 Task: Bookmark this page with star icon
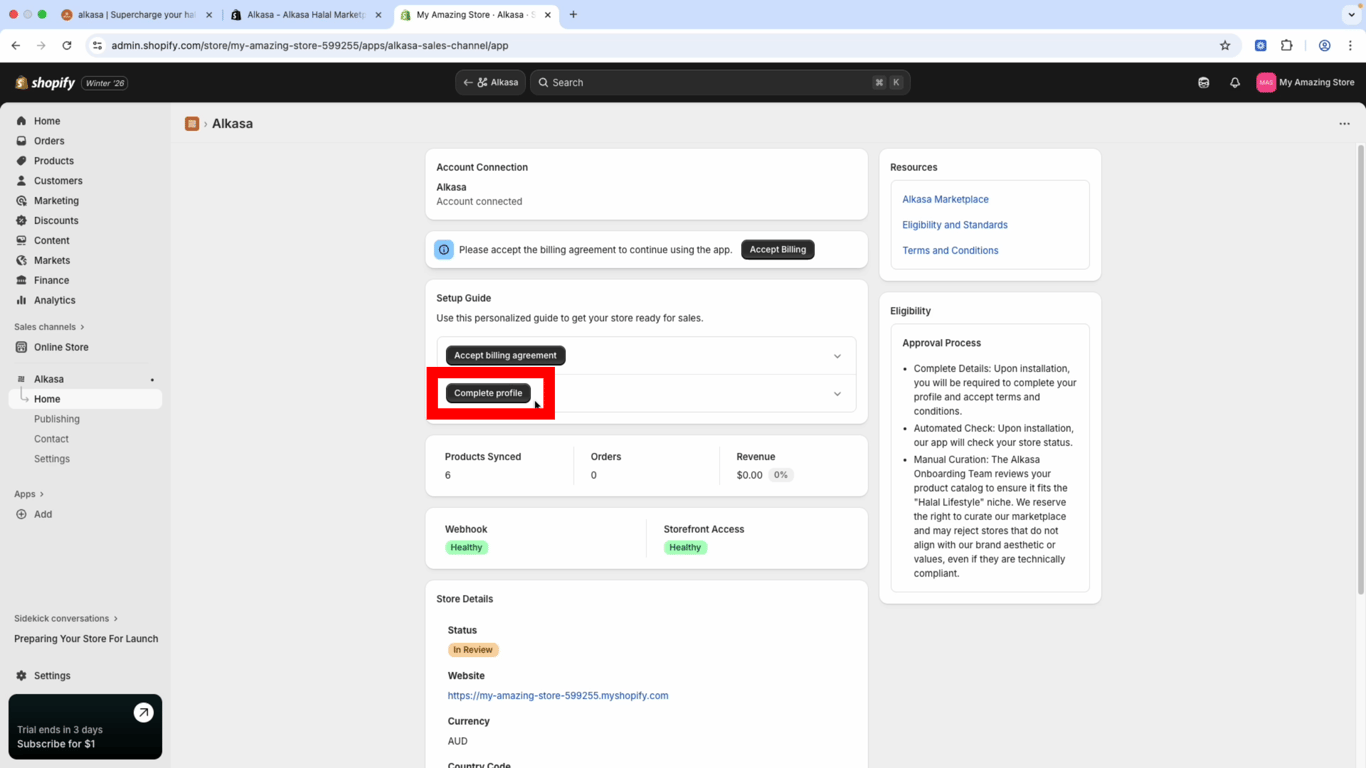(x=1225, y=46)
